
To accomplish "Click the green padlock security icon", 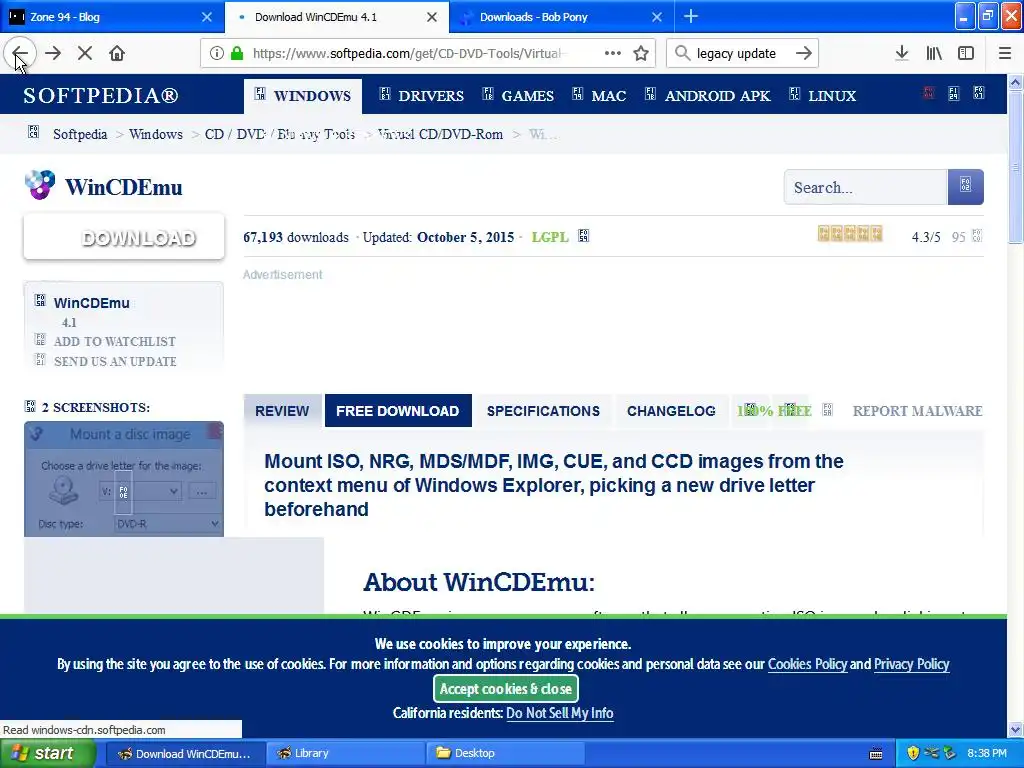I will [238, 54].
